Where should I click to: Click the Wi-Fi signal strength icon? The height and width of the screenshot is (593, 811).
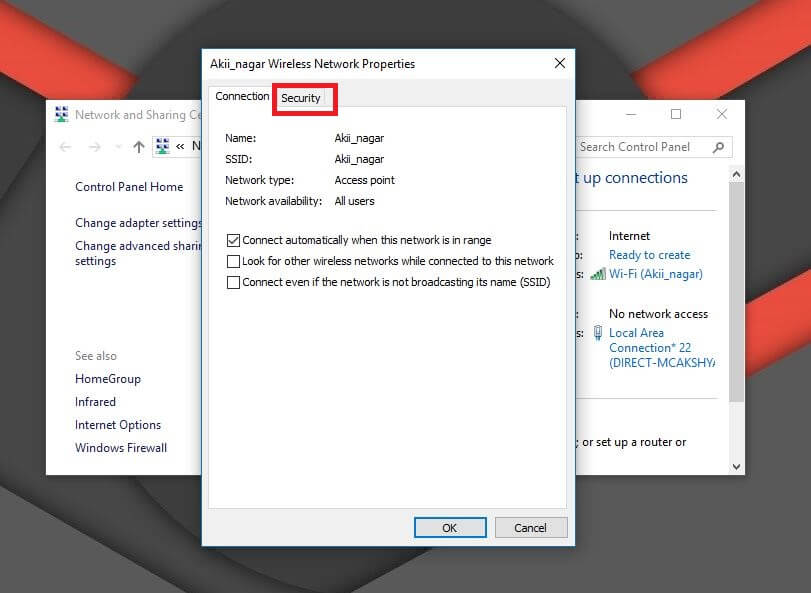click(x=598, y=274)
